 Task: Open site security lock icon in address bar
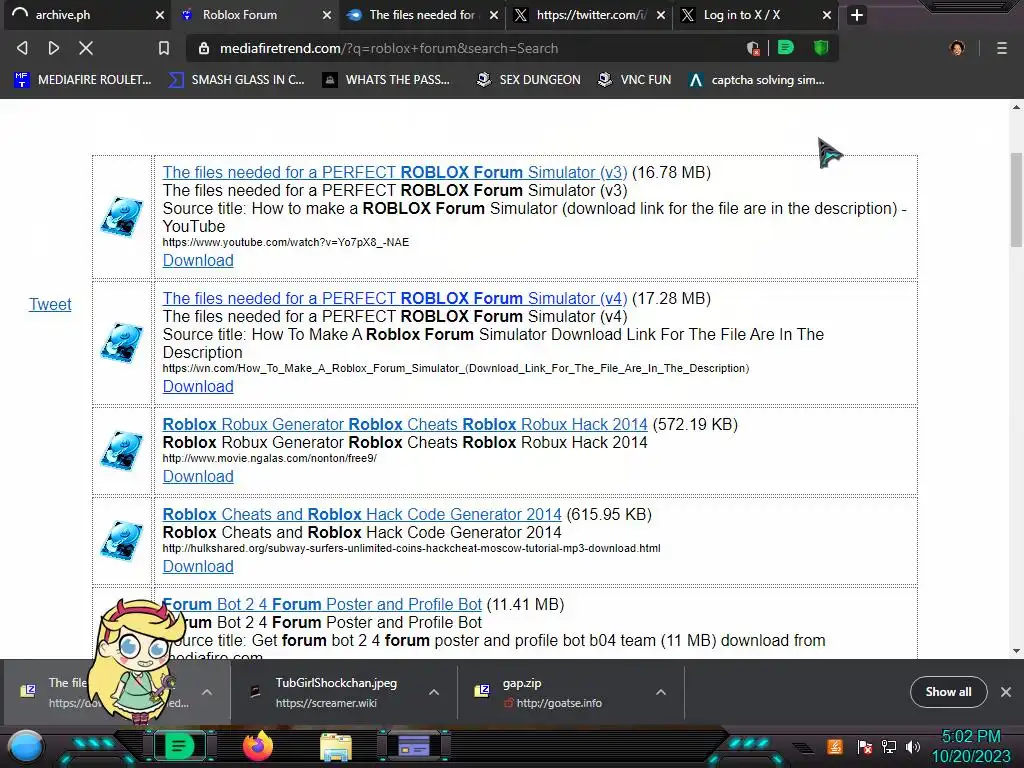(204, 48)
